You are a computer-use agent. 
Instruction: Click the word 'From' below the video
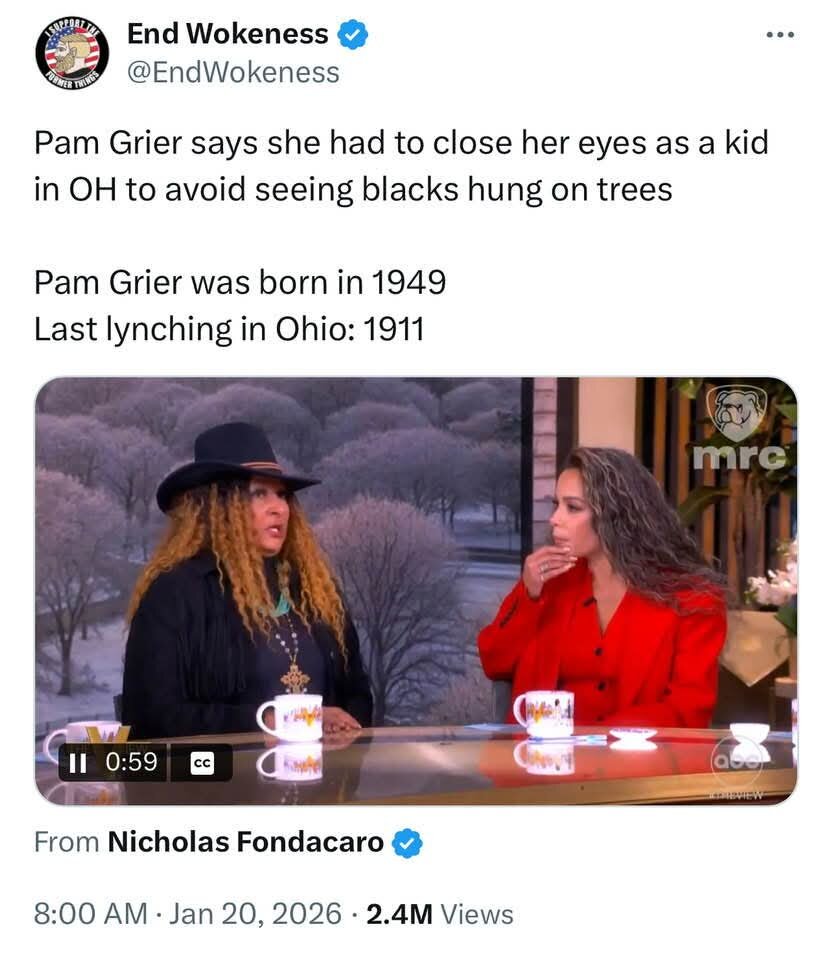[66, 842]
